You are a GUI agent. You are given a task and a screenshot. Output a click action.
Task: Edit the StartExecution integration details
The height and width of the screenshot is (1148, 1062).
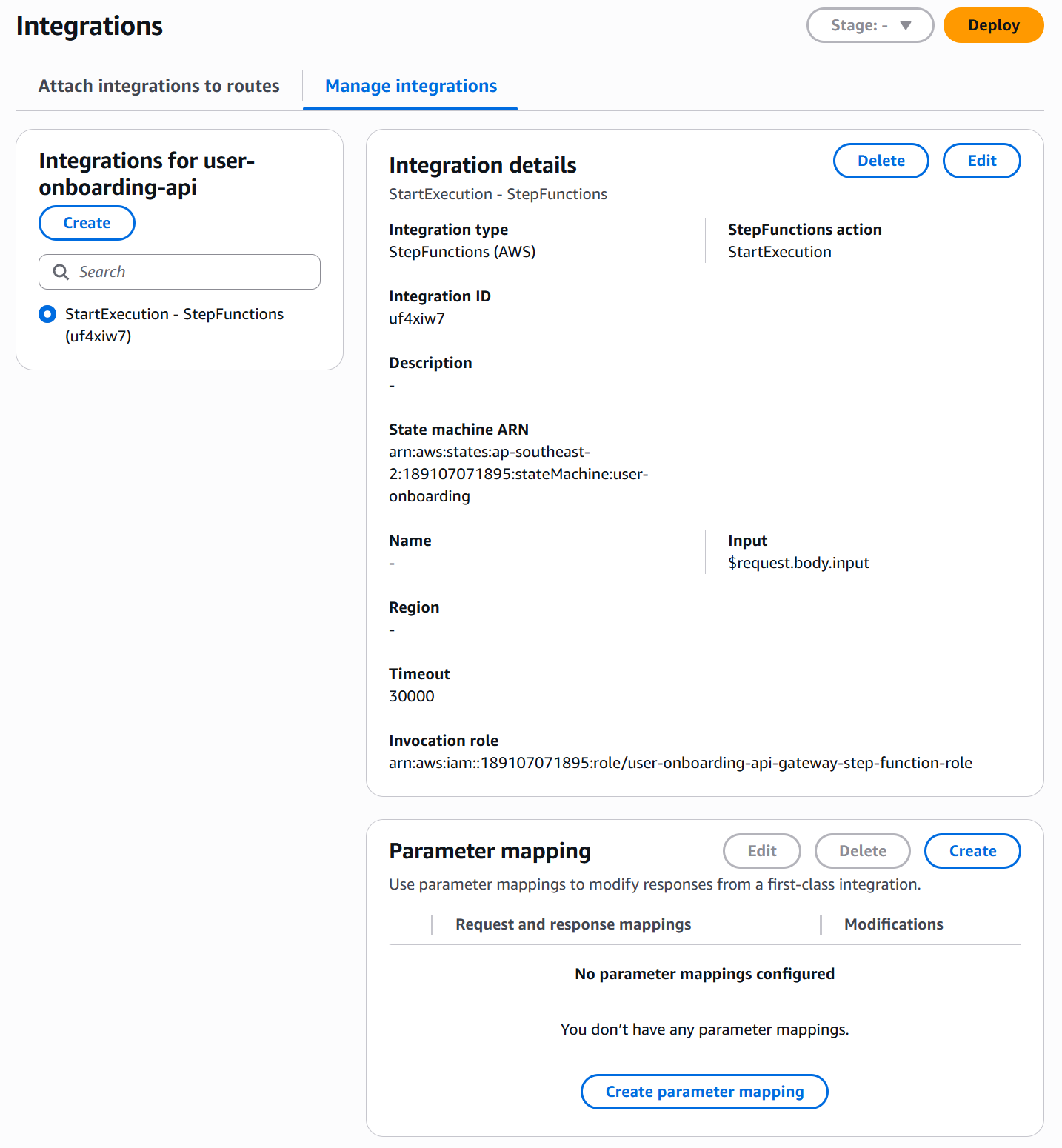pyautogui.click(x=981, y=161)
